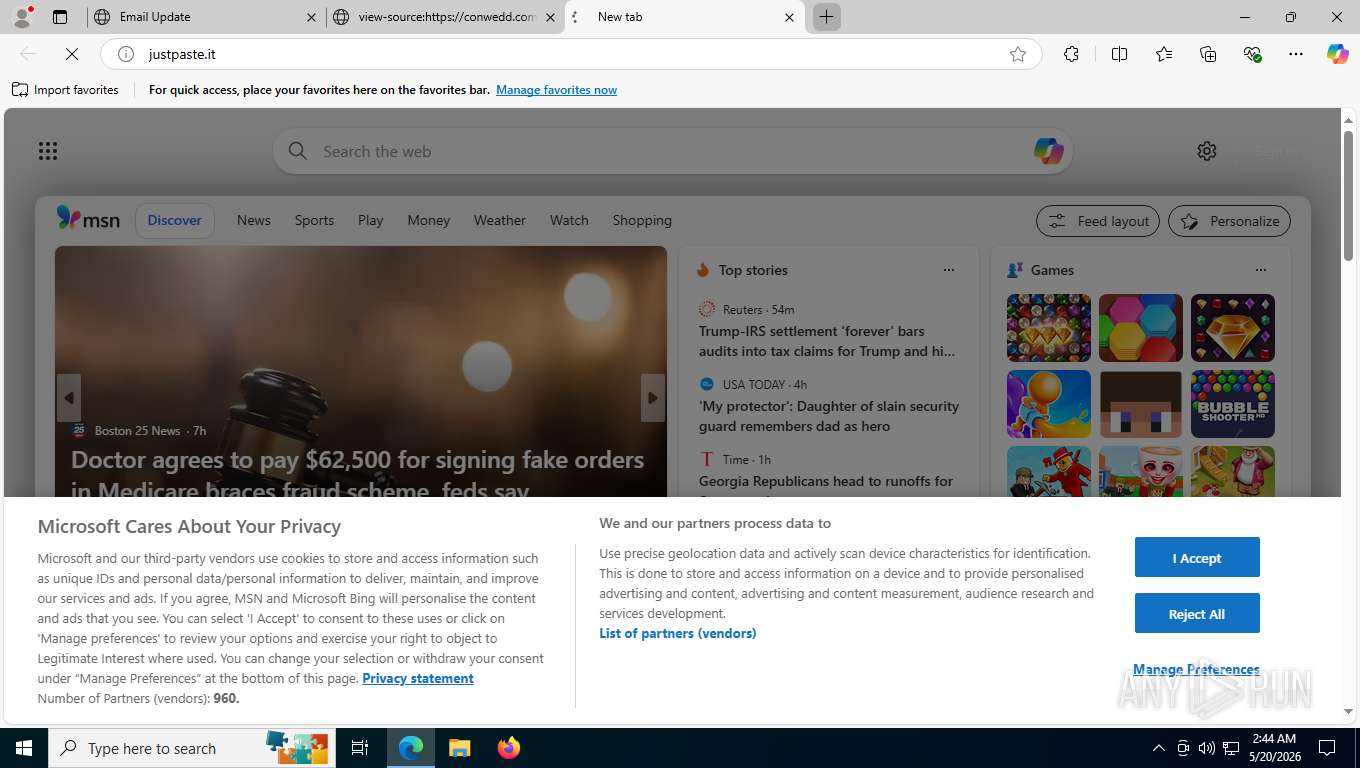Open the Doctor agrees to pay headline
The image size is (1360, 768).
click(357, 473)
